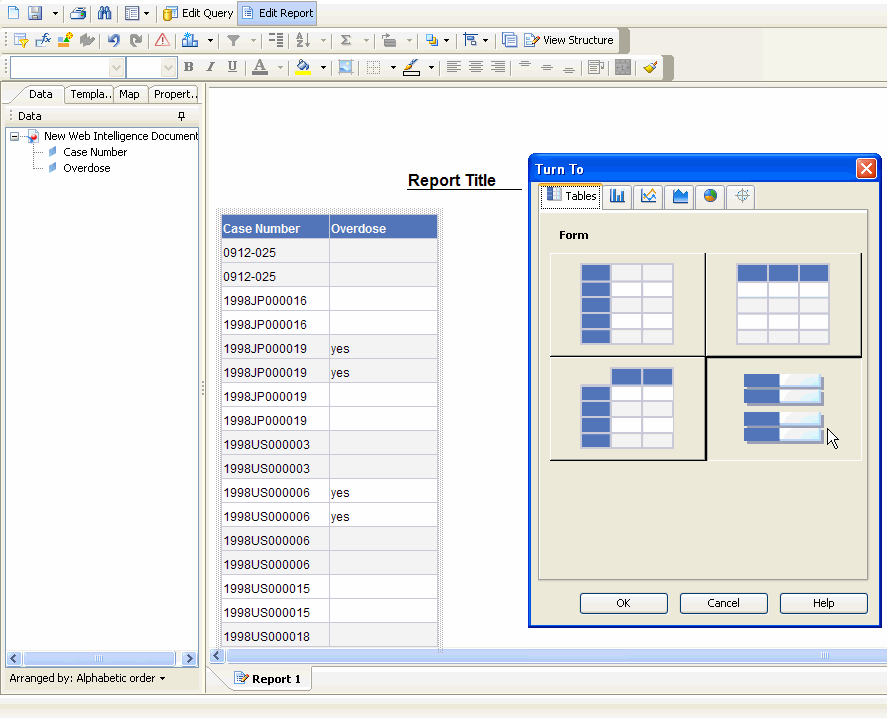Viewport: 887px width, 718px height.
Task: Open the font name combo box
Action: tap(67, 68)
